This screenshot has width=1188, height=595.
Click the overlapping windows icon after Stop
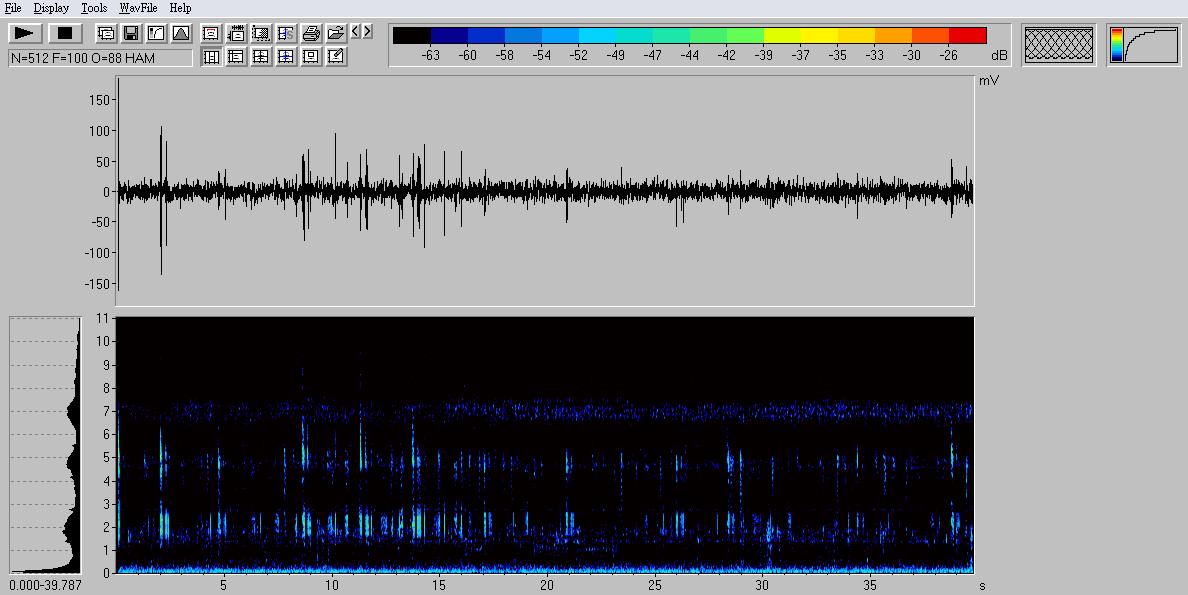[x=105, y=33]
